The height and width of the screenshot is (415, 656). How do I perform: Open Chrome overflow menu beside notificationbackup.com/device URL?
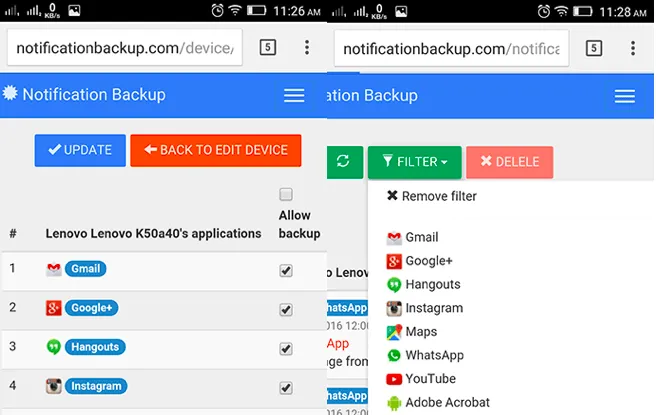pos(307,47)
